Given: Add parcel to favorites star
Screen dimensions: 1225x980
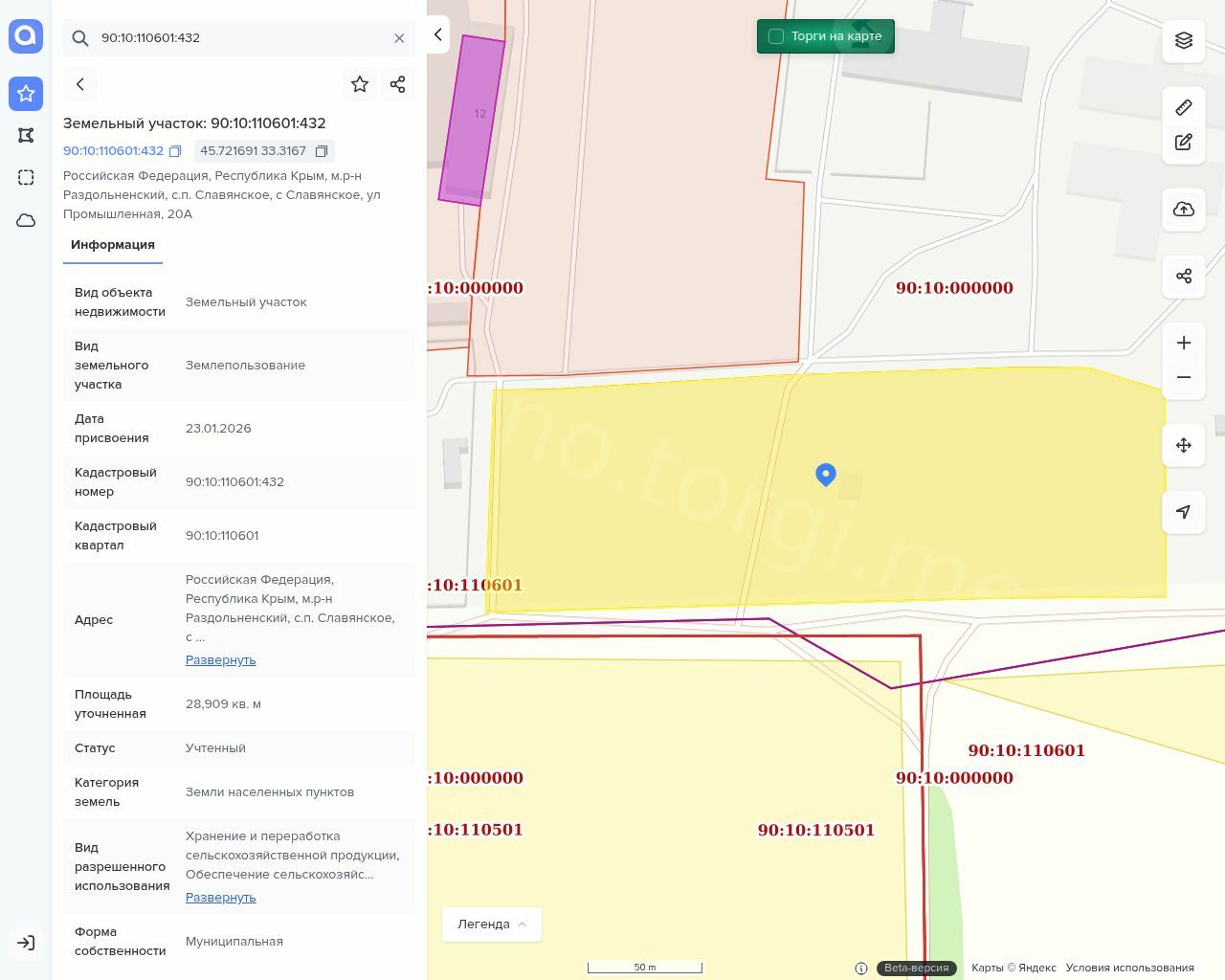Looking at the screenshot, I should tap(360, 84).
